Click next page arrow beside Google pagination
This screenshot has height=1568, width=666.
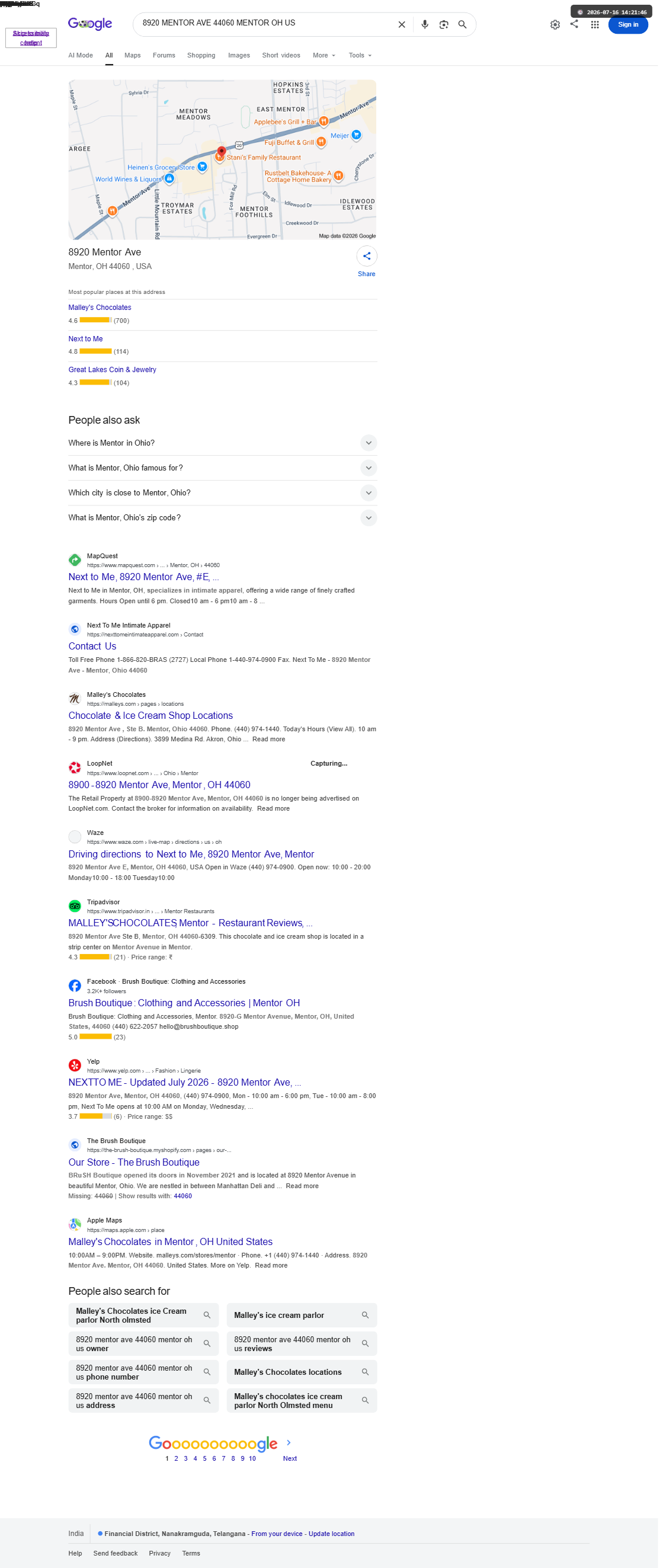(x=289, y=1442)
